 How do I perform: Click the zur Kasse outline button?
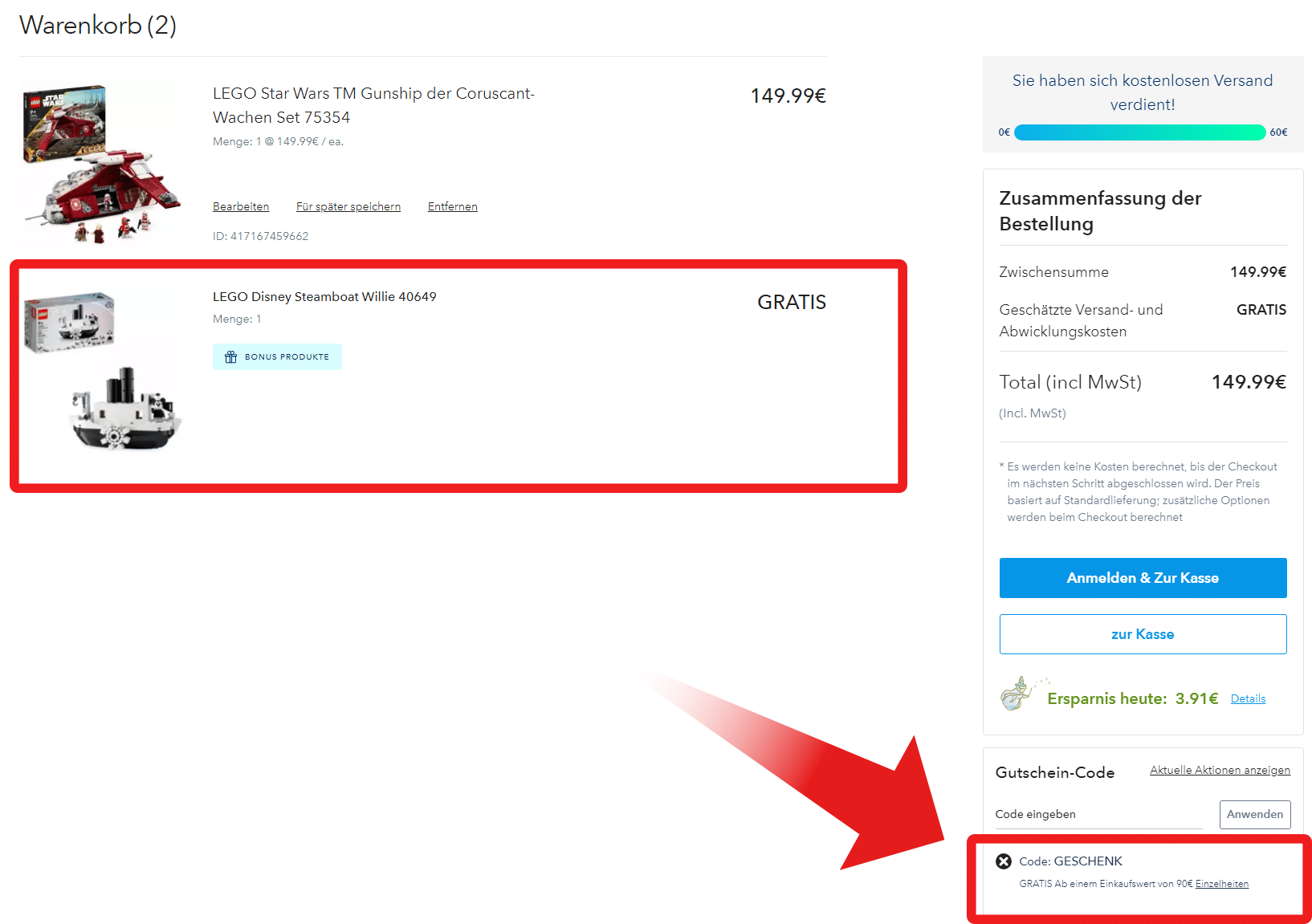(x=1143, y=634)
